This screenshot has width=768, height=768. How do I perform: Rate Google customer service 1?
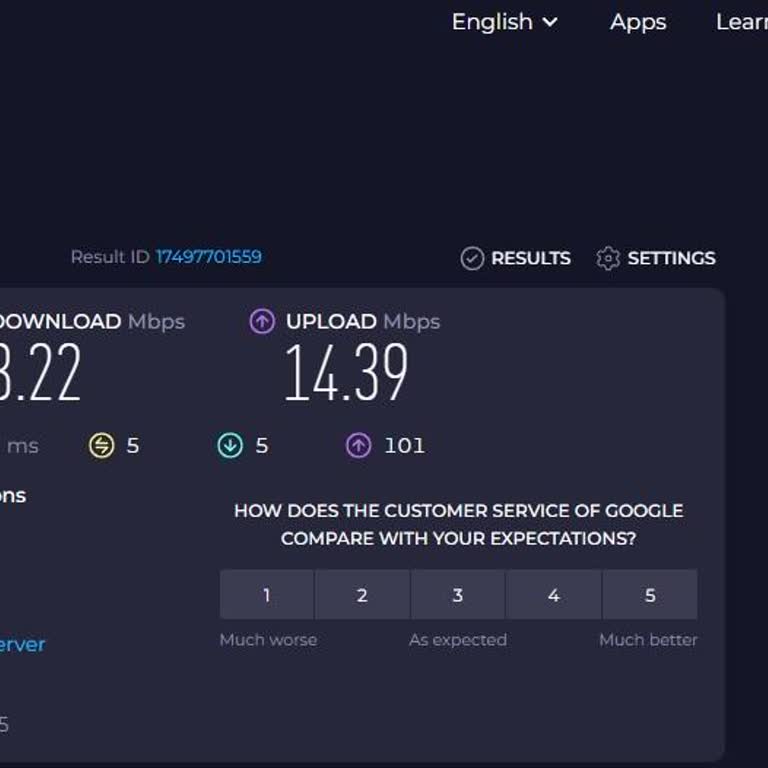pyautogui.click(x=266, y=595)
